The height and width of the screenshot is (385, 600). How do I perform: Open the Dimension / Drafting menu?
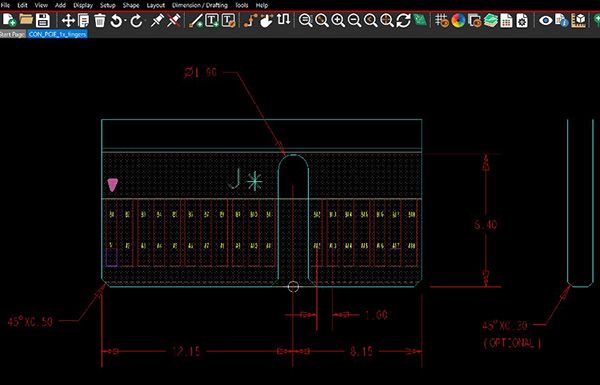[200, 5]
